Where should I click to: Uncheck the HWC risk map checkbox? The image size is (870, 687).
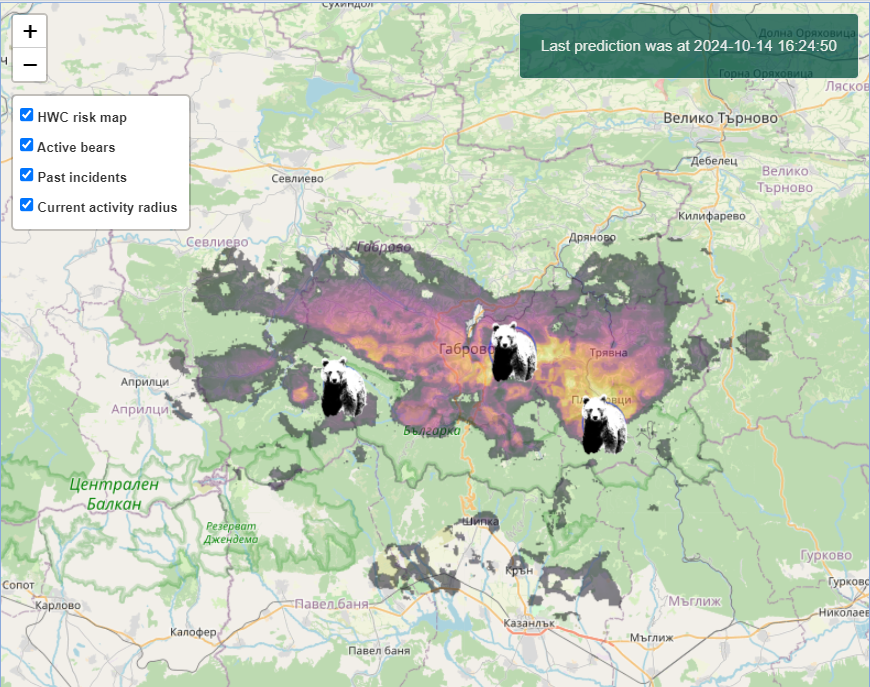[27, 115]
